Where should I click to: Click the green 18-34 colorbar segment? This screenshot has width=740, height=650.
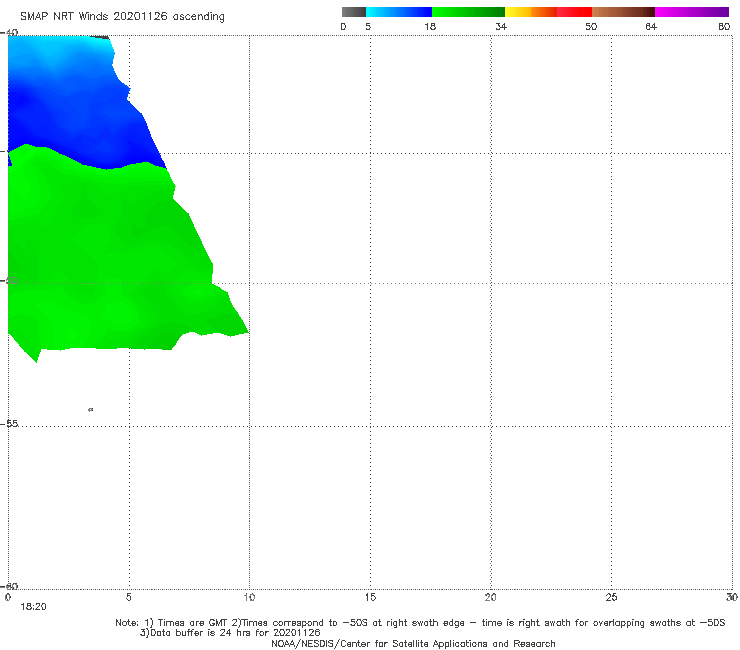[x=468, y=12]
